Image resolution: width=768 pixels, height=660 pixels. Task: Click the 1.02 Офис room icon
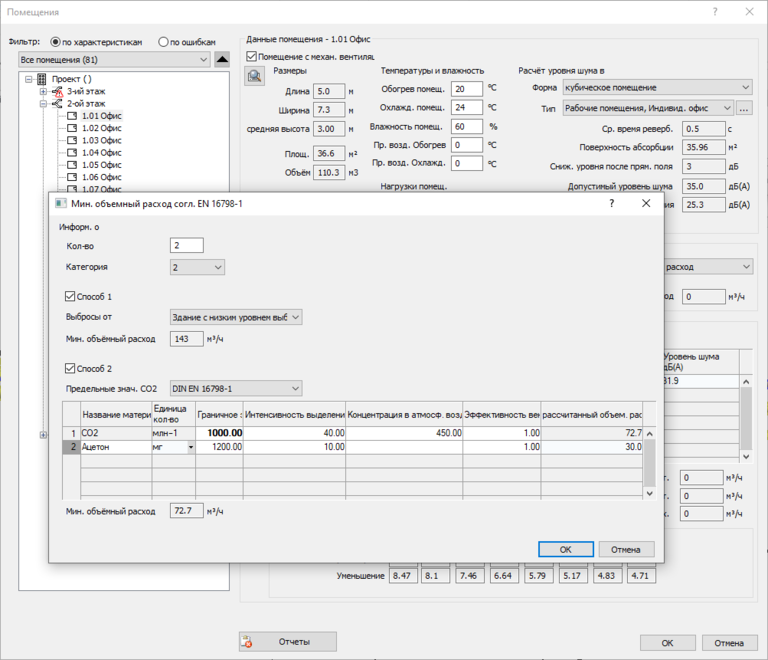tap(72, 128)
